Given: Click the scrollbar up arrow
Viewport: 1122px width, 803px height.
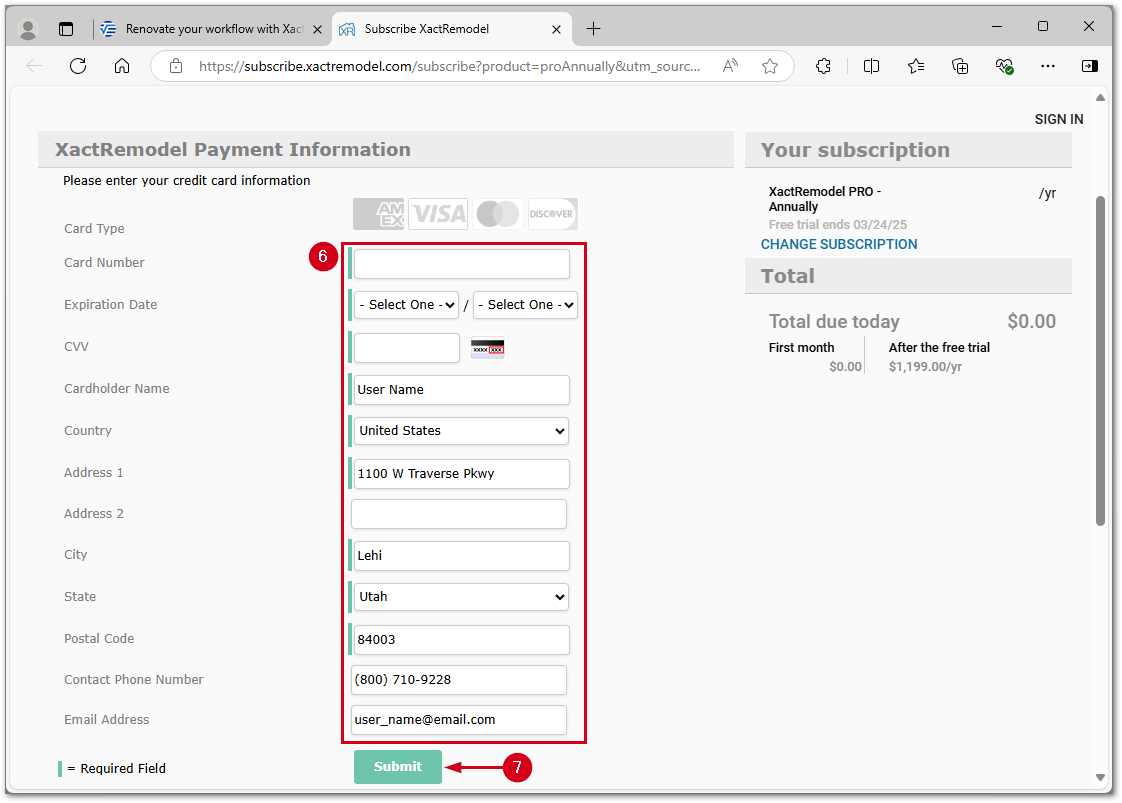Looking at the screenshot, I should [x=1100, y=98].
